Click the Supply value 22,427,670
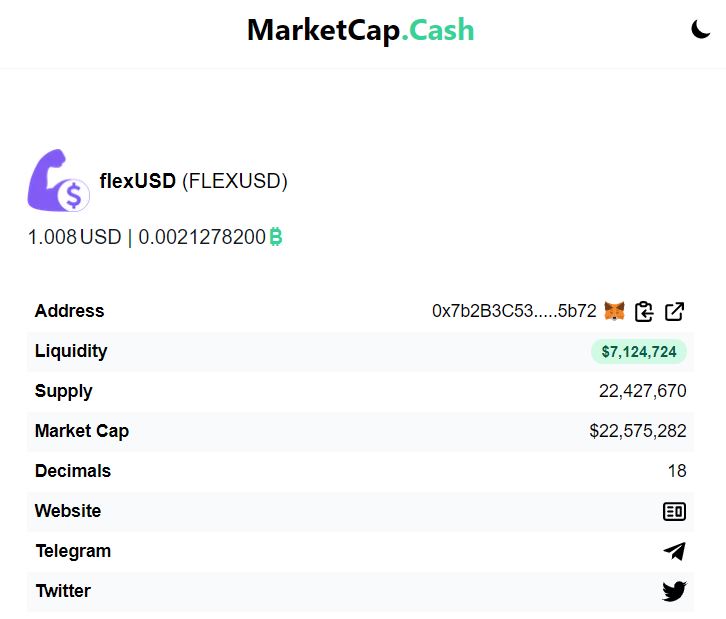The width and height of the screenshot is (726, 619). tap(643, 391)
